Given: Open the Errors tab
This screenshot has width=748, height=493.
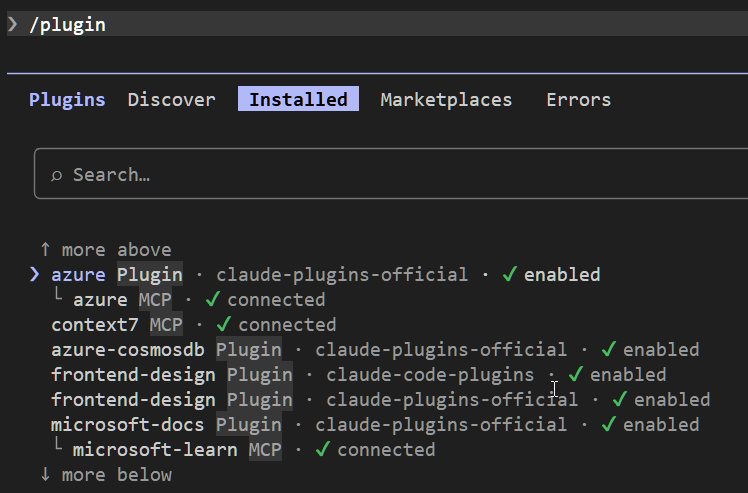Looking at the screenshot, I should click(x=578, y=99).
